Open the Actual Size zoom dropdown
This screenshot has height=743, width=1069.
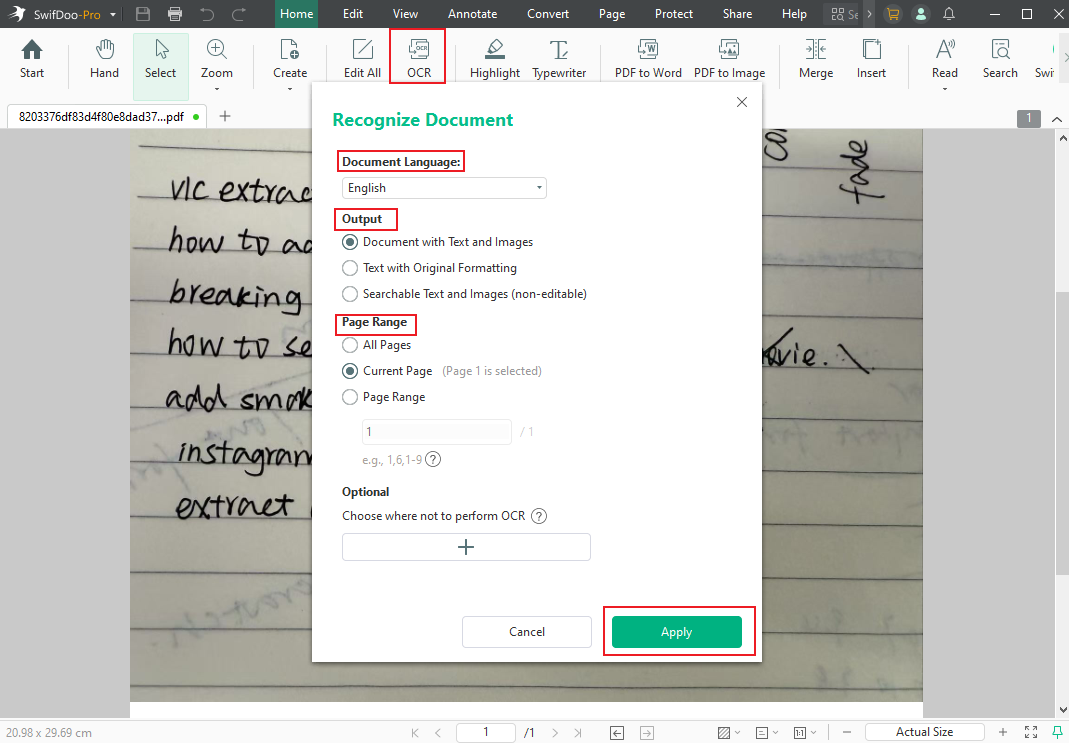924,732
